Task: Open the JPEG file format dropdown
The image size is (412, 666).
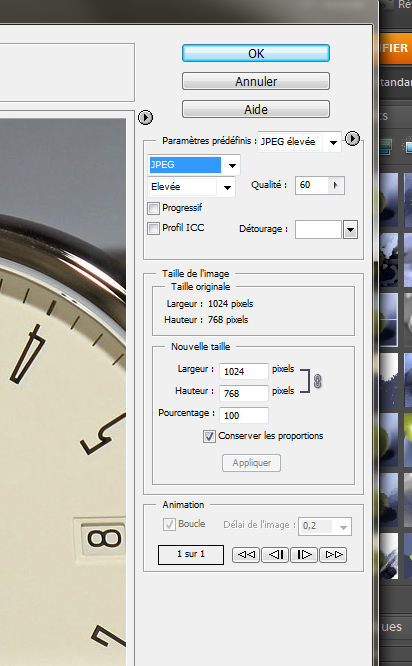Action: (194, 165)
